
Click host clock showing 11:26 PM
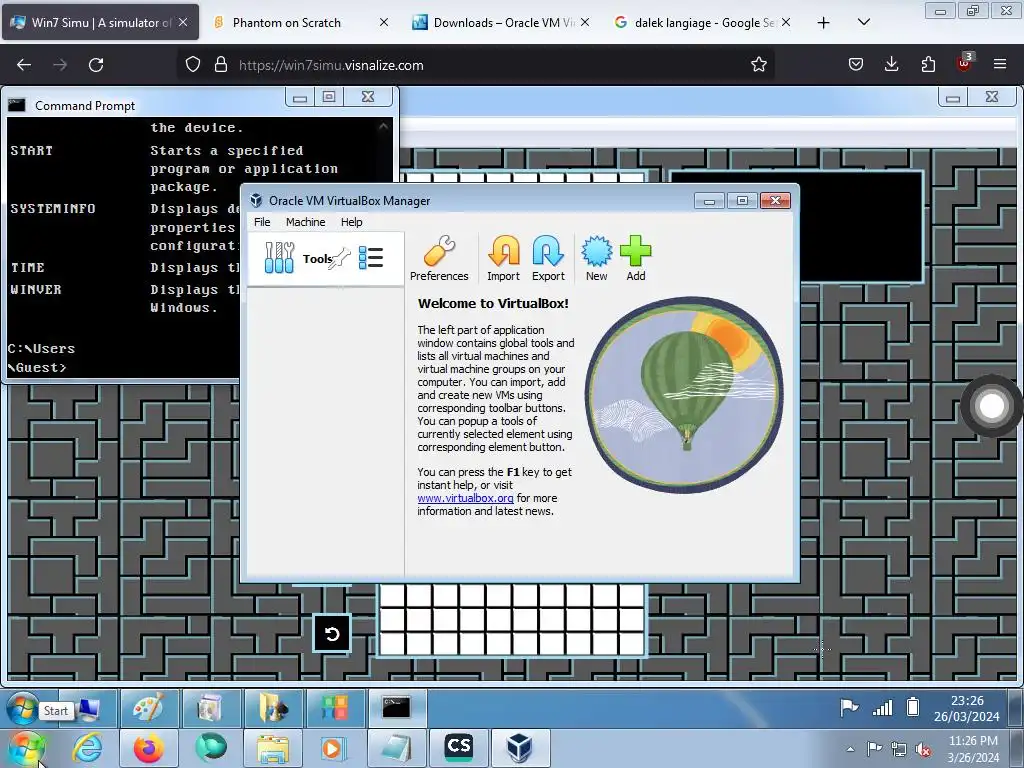click(x=972, y=749)
